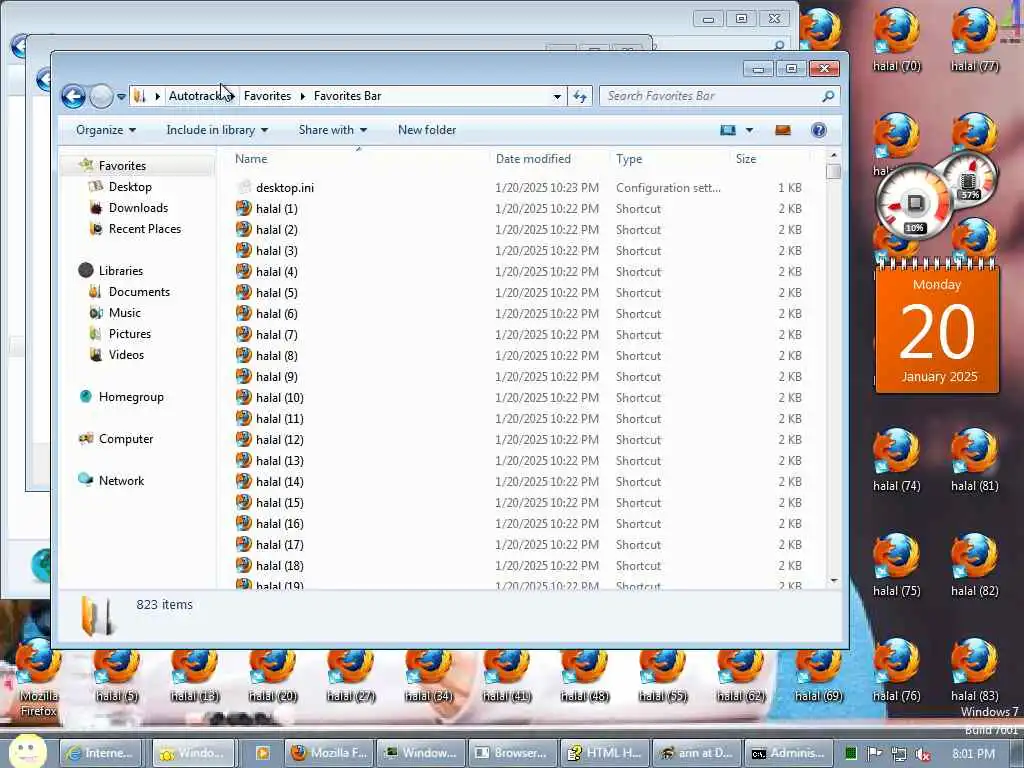Click the file list scrollbar thumb
This screenshot has width=1024, height=768.
pos(833,171)
